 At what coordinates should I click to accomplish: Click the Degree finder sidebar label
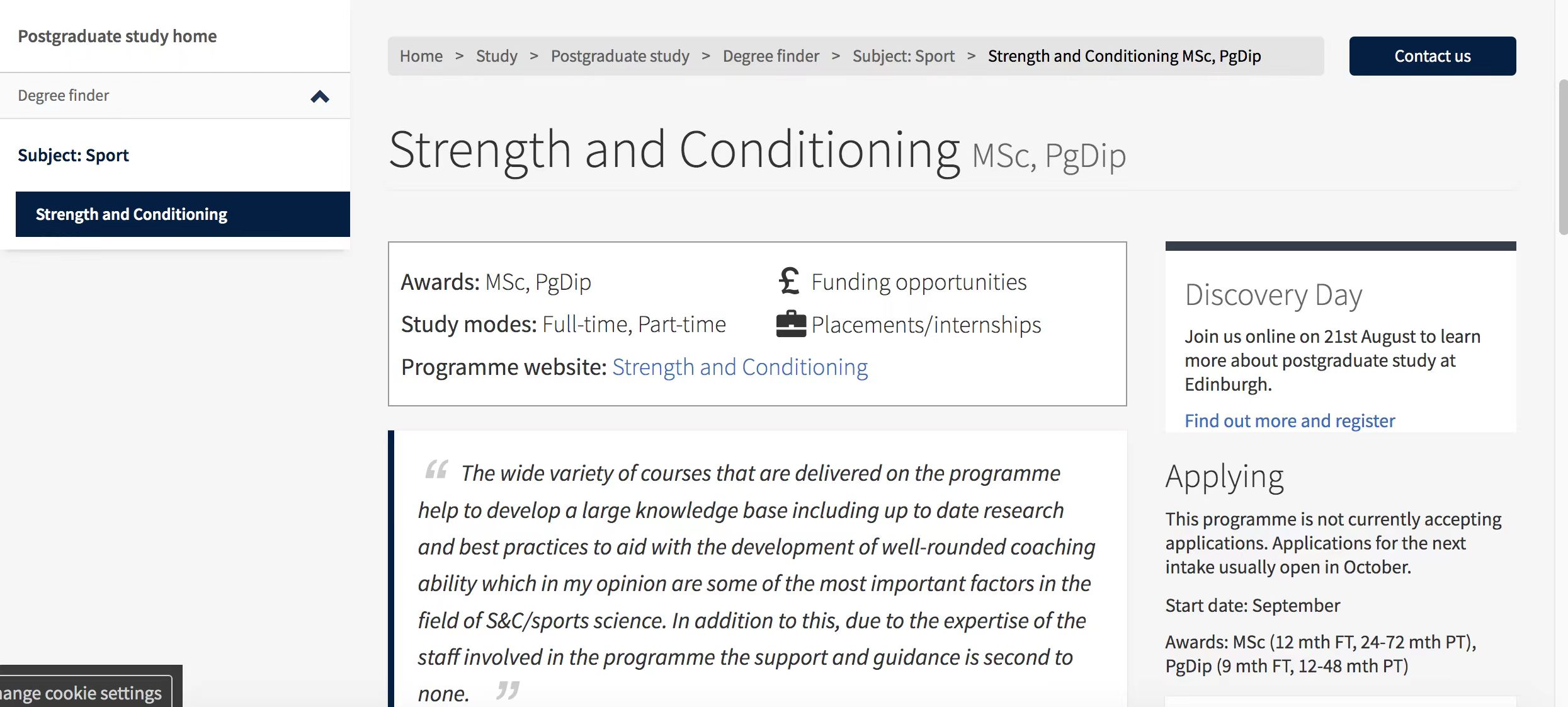(64, 95)
